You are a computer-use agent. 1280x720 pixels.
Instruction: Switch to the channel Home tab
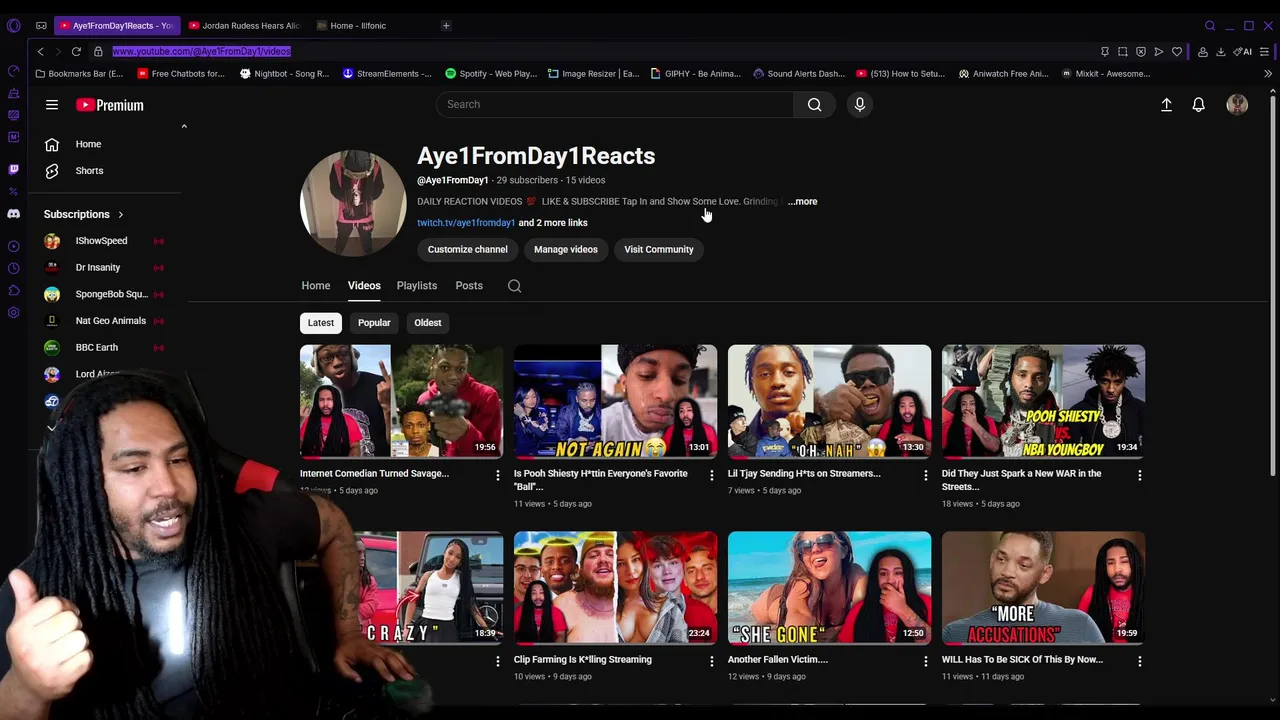316,286
